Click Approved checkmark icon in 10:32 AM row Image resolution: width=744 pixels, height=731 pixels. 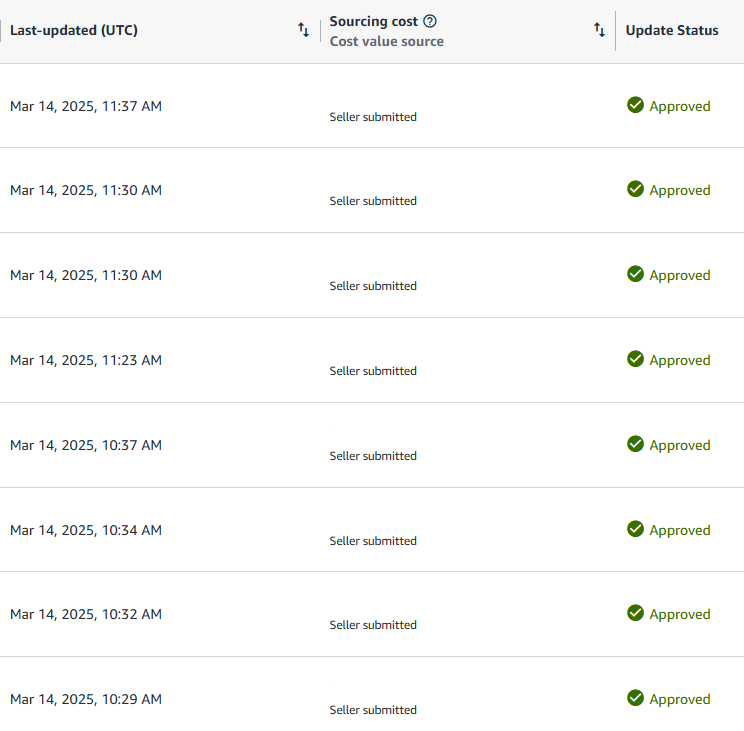pyautogui.click(x=635, y=613)
